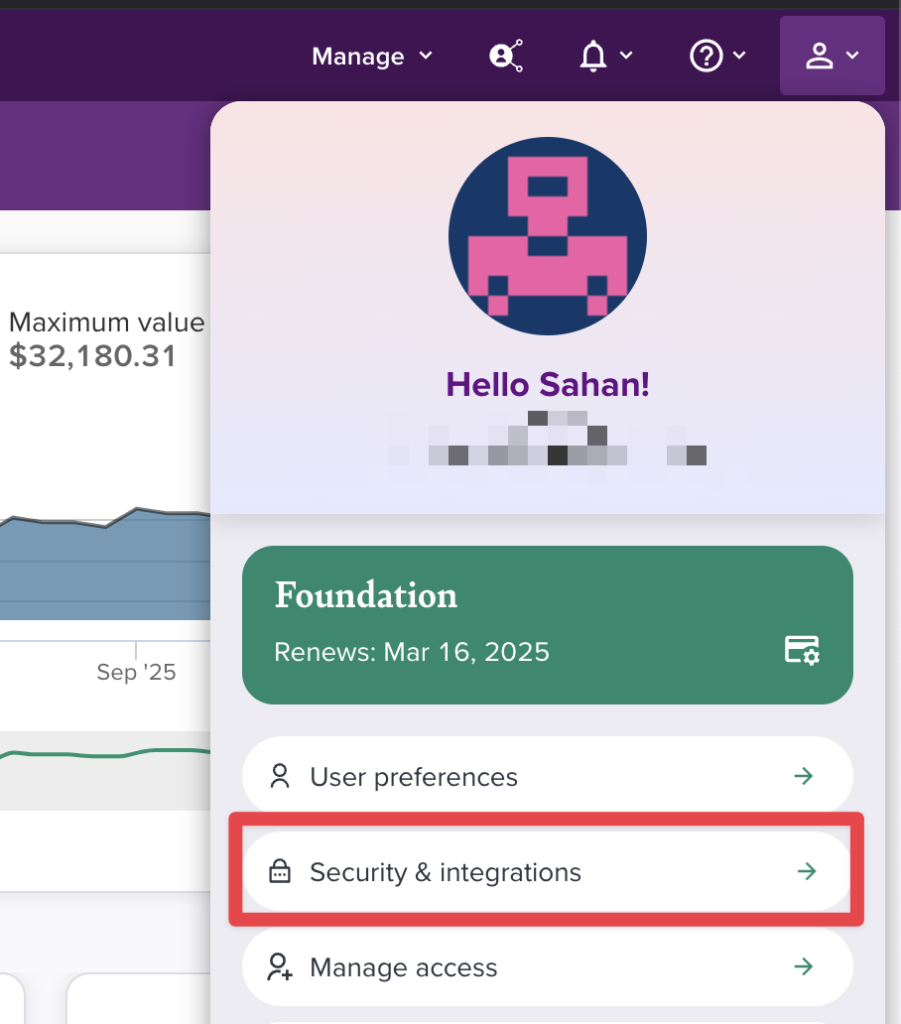Screen dimensions: 901x1024
Task: Open User preferences menu item
Action: coord(414,777)
